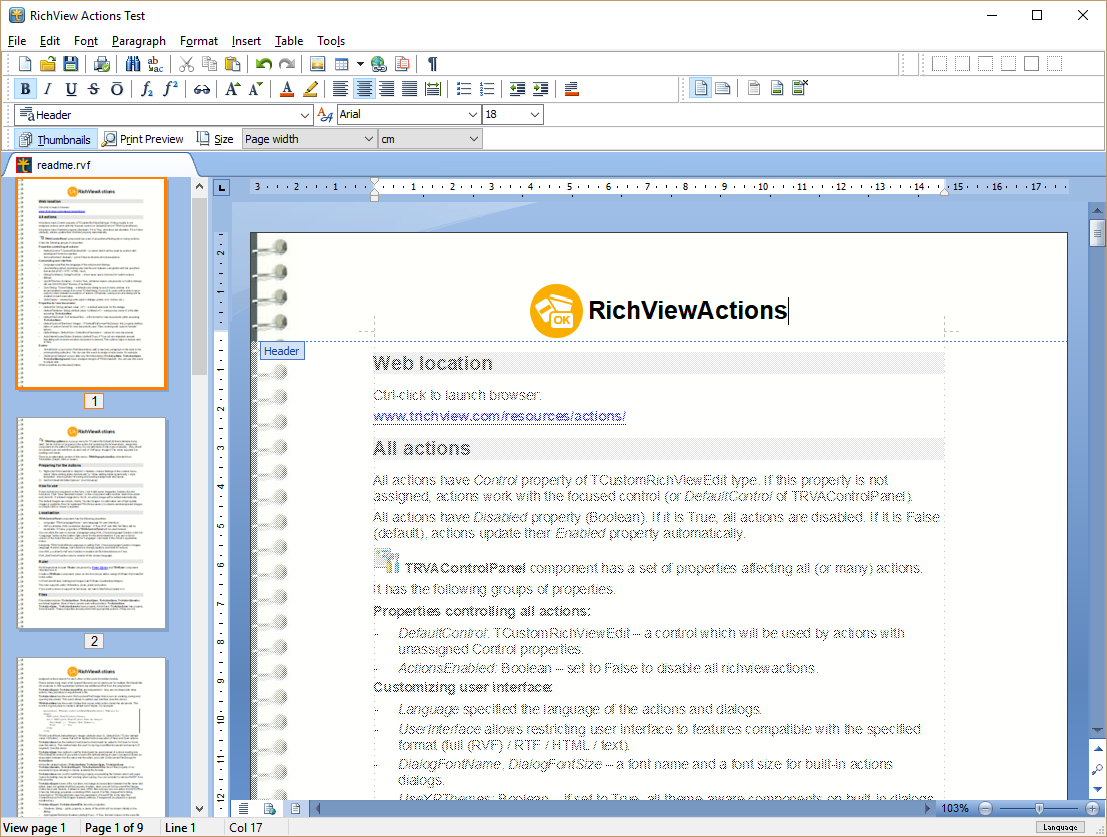
Task: Open the Find and Replace tool
Action: (x=134, y=62)
